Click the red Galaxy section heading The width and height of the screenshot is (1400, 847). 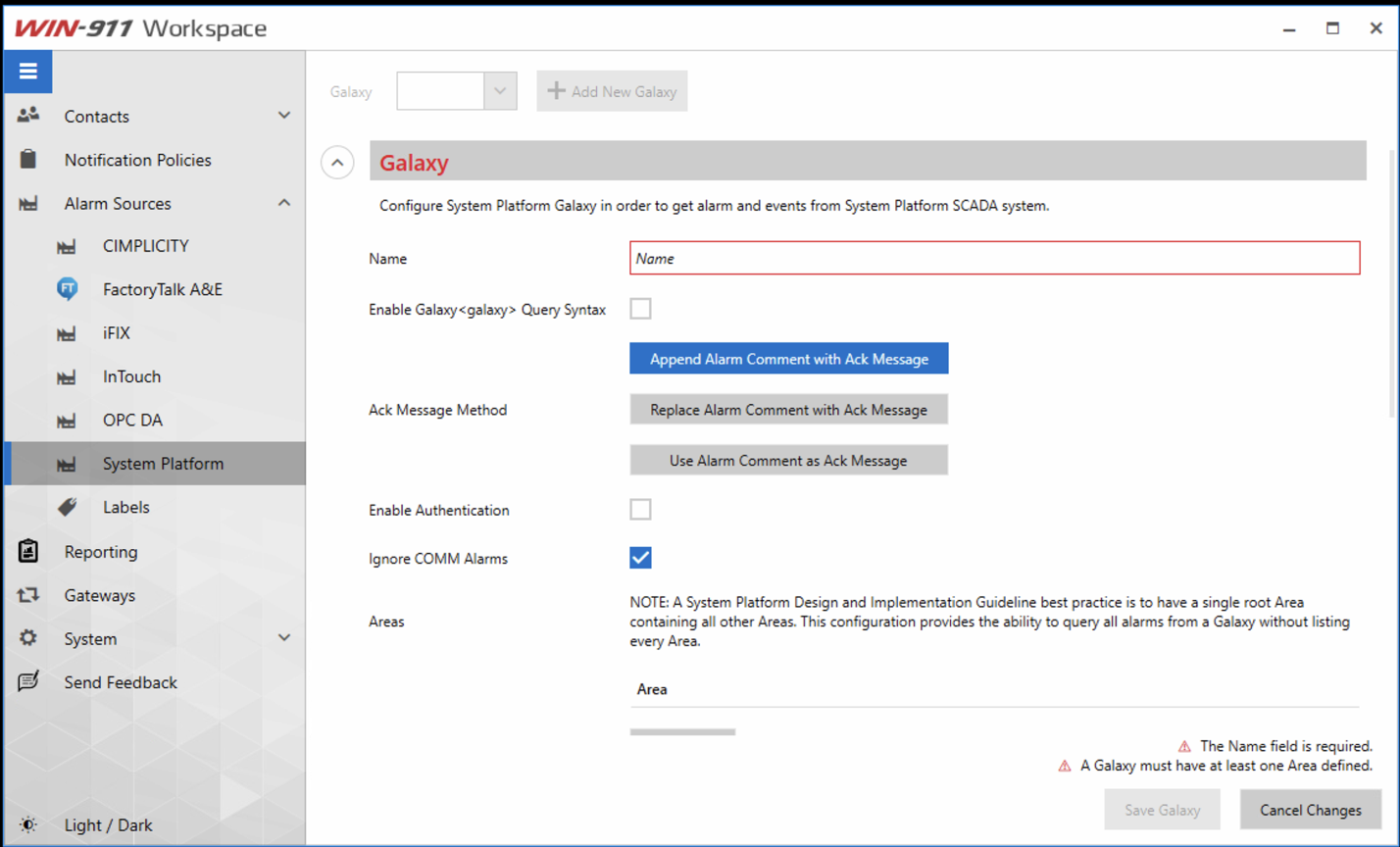click(x=414, y=163)
